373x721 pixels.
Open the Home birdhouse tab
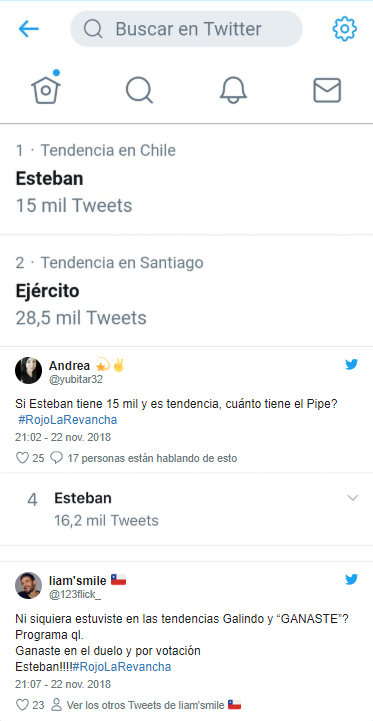(46, 88)
